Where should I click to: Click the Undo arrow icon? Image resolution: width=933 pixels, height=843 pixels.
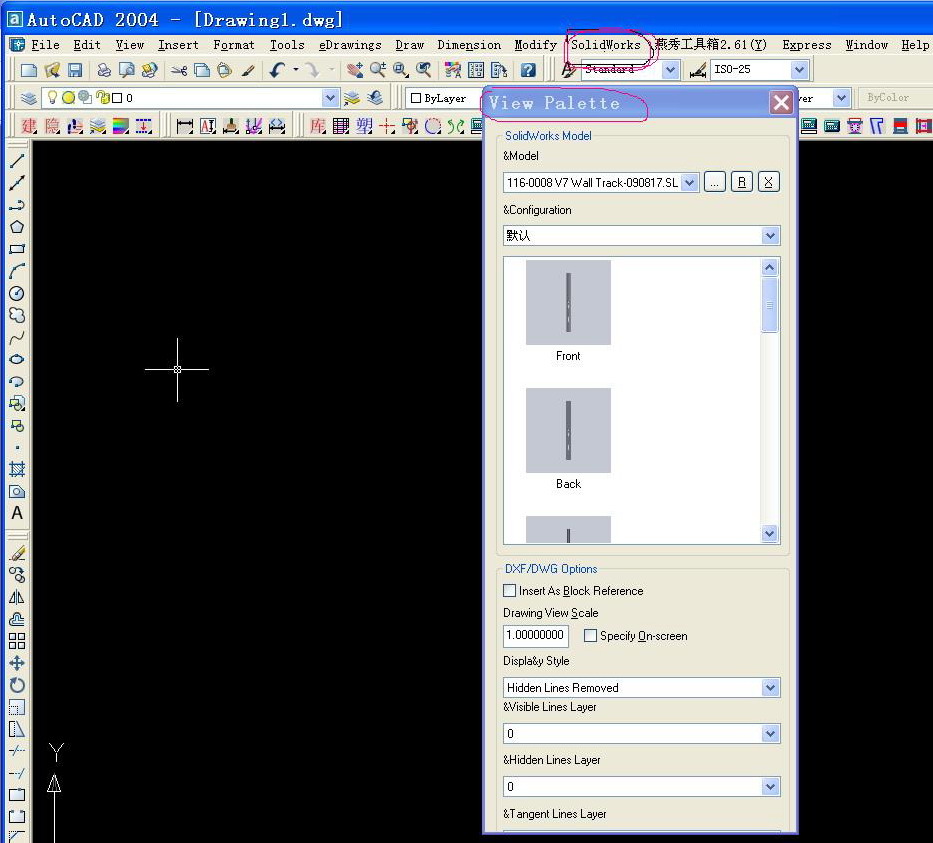[277, 70]
